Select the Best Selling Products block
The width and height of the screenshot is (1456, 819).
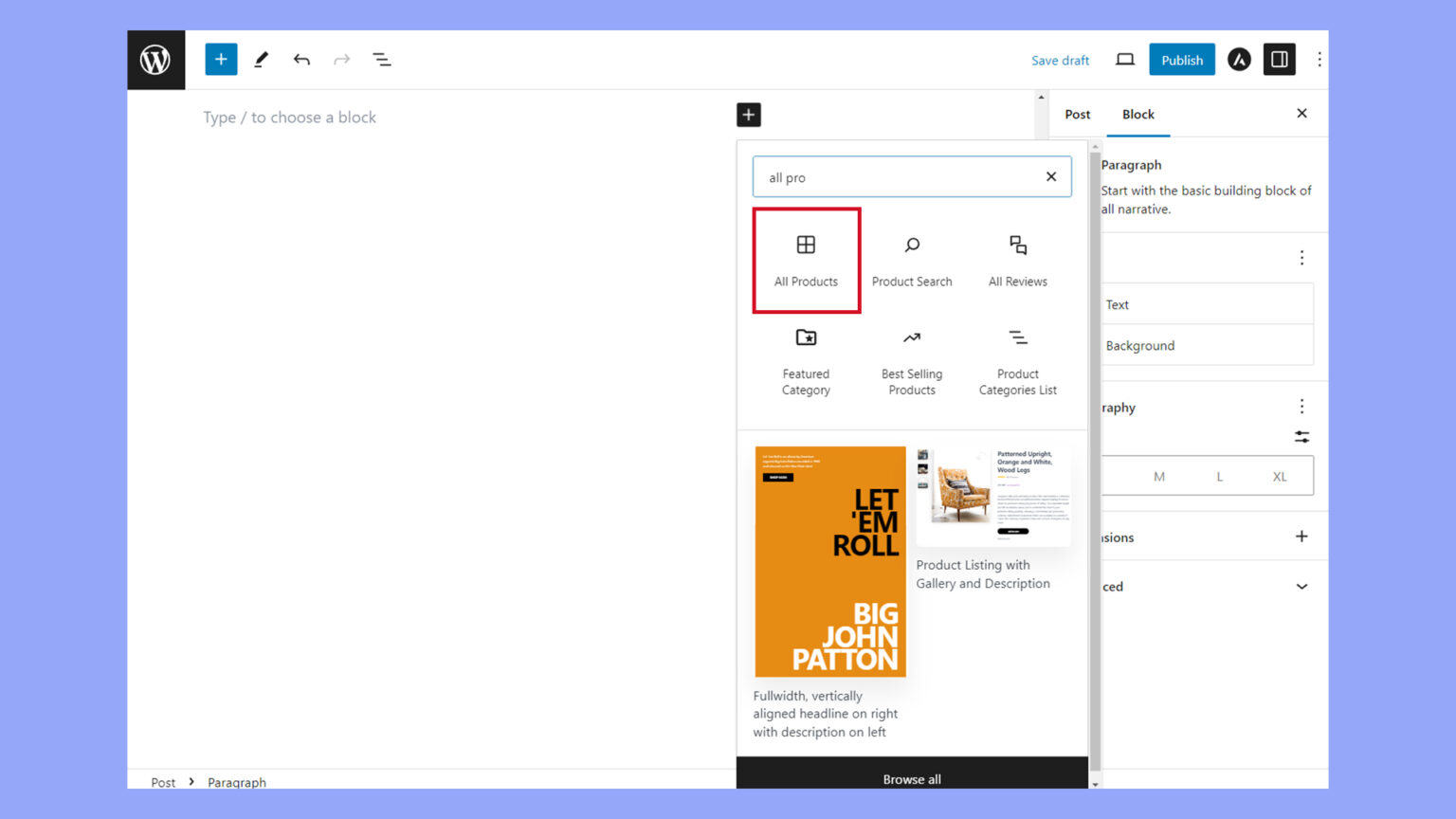point(911,360)
